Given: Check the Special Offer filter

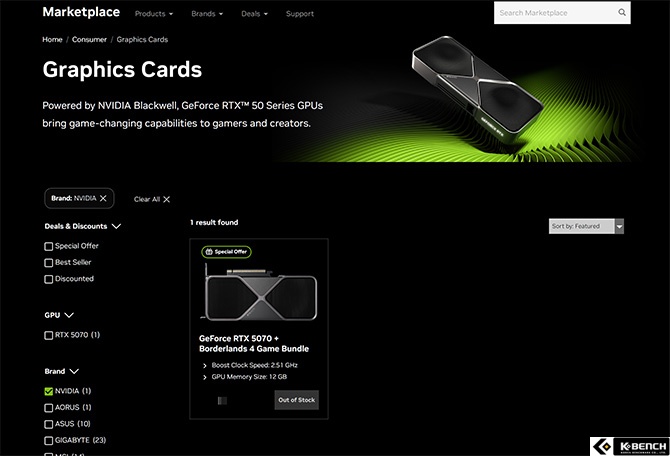Looking at the screenshot, I should click(x=49, y=246).
